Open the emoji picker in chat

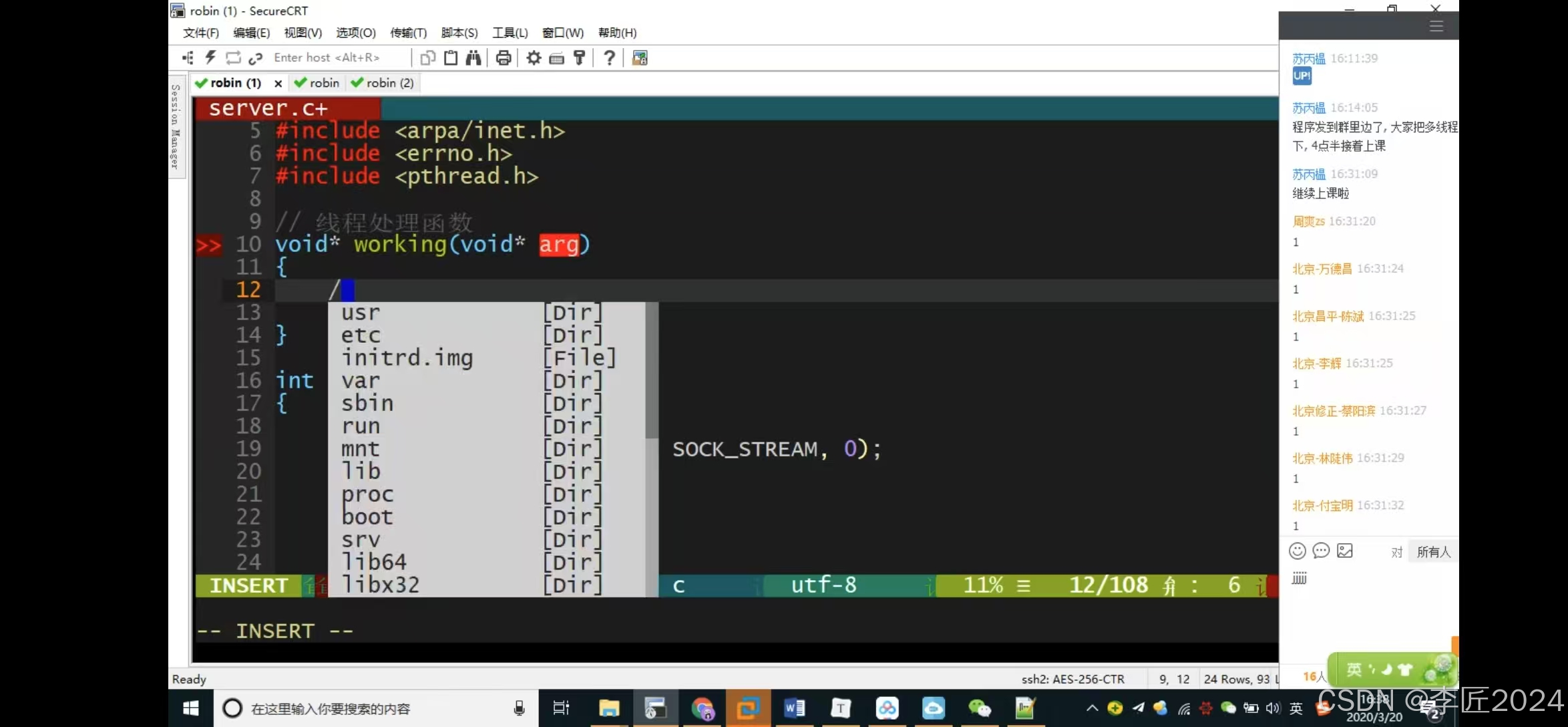[x=1297, y=551]
